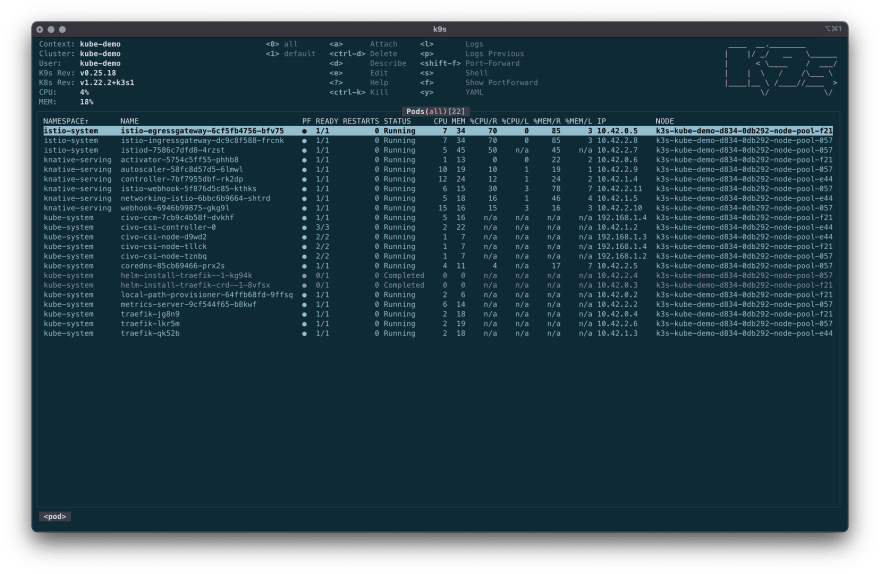Click the NAME column header
Image resolution: width=880 pixels, height=574 pixels.
pyautogui.click(x=129, y=121)
